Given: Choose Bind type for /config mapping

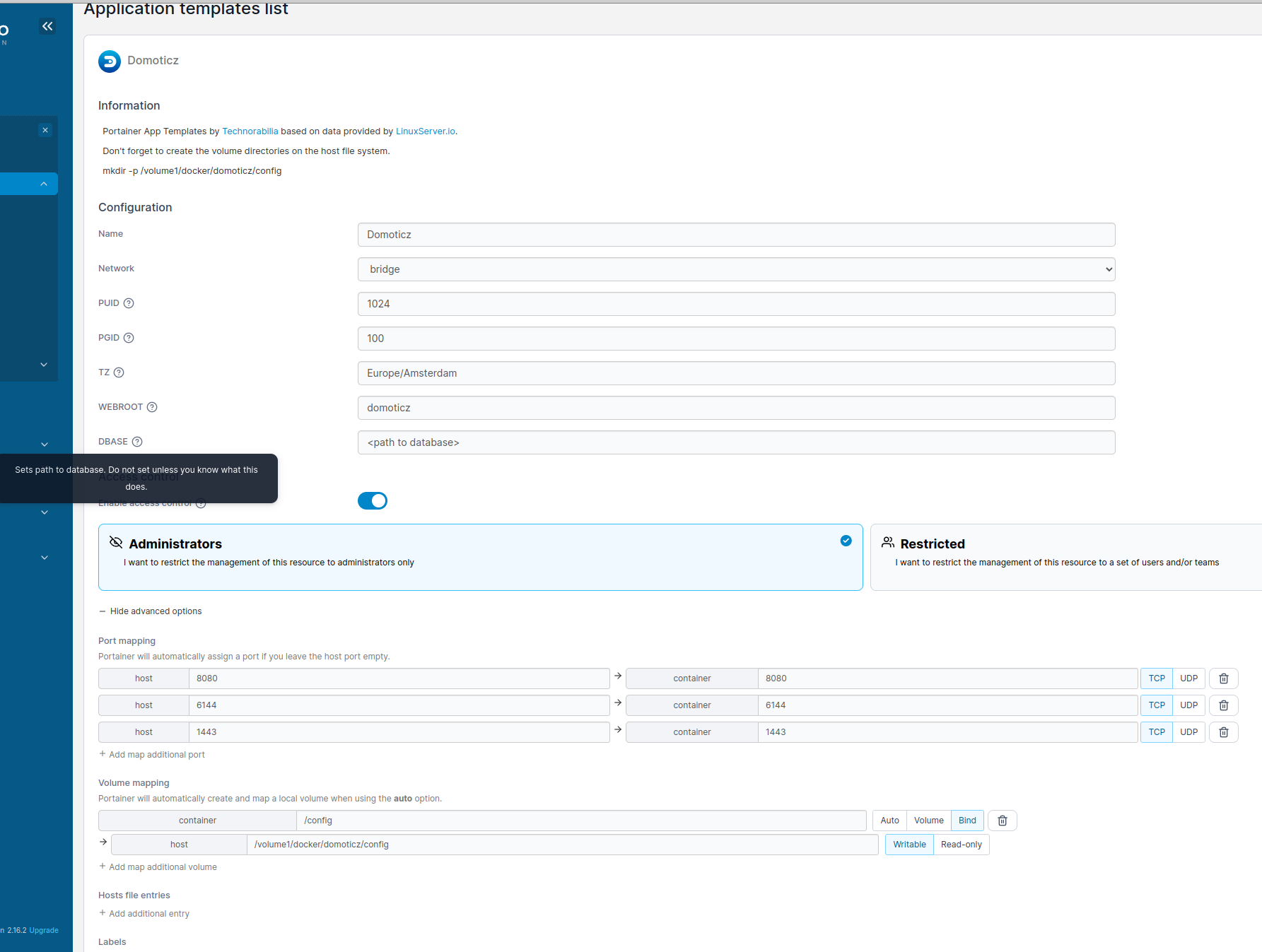Looking at the screenshot, I should pos(967,821).
